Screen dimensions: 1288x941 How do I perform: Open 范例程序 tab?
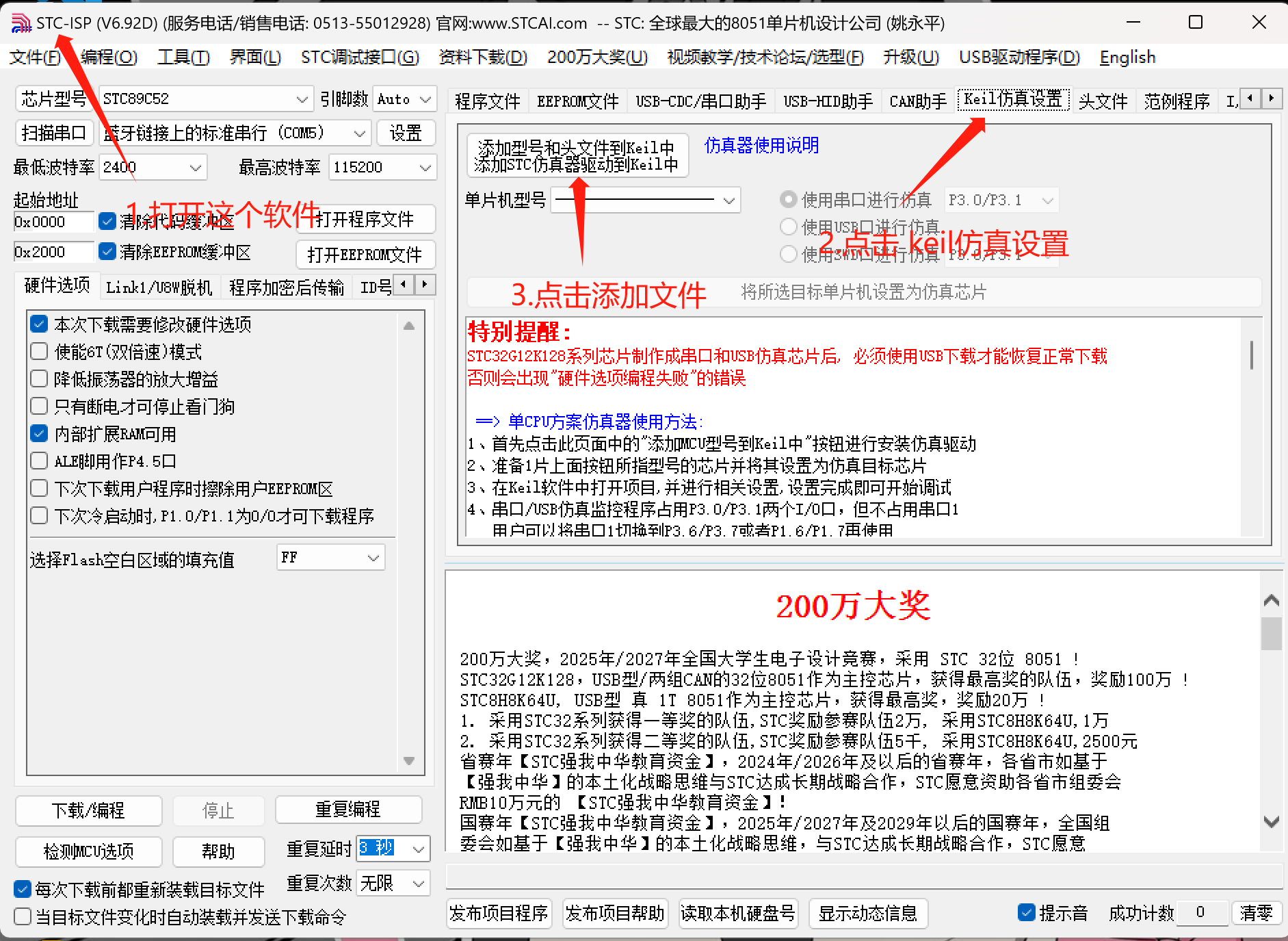pos(1177,101)
